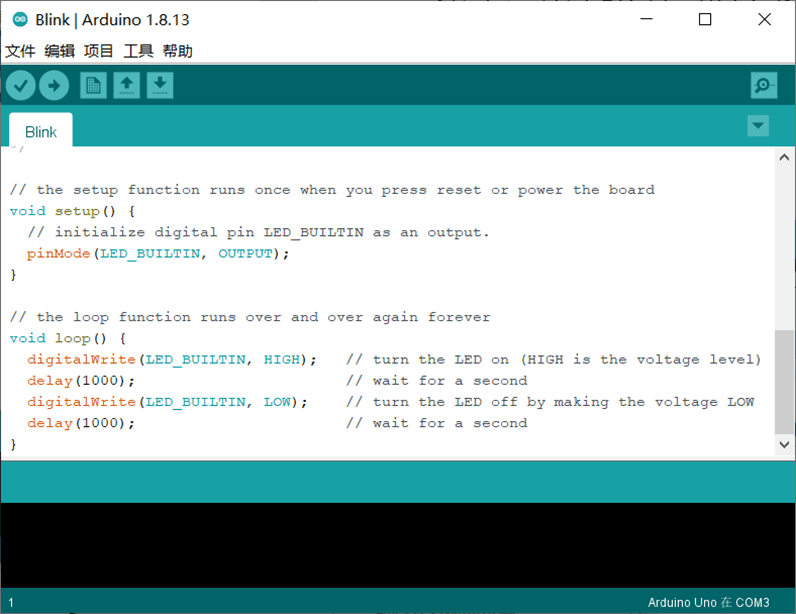Click digitalWrite(LED_BUILTIN, HIGH) code
Image resolution: width=796 pixels, height=614 pixels.
tap(172, 360)
